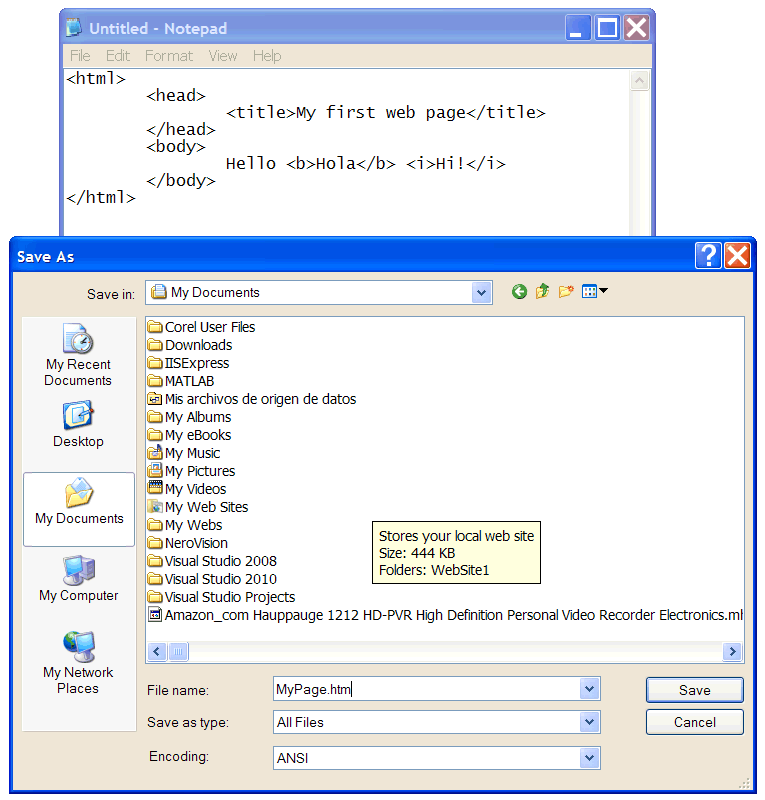The height and width of the screenshot is (800, 765).
Task: Open Notepad's Help menu
Action: 267,56
